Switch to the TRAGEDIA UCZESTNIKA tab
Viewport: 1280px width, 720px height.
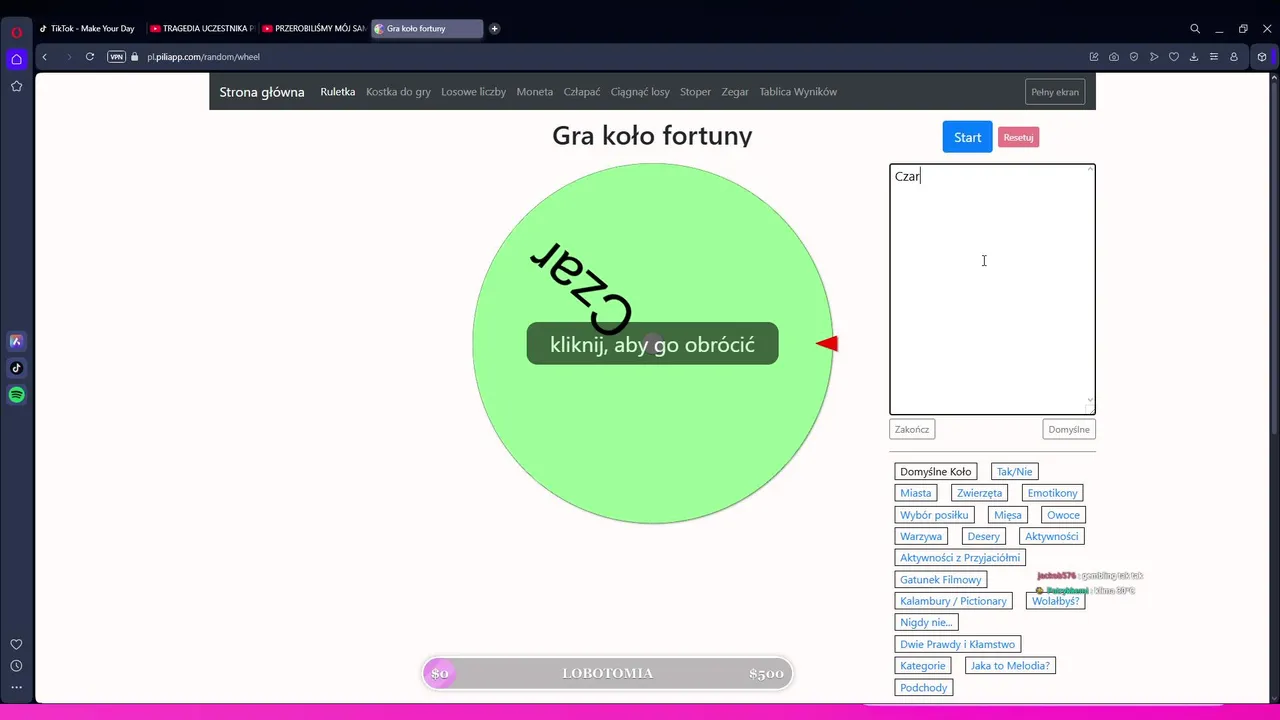point(202,29)
